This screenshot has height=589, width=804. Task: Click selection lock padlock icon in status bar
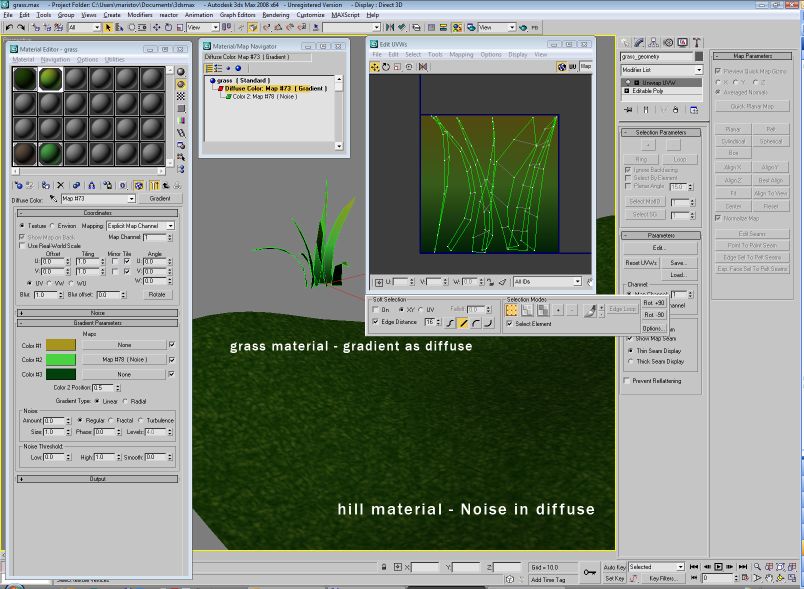(x=384, y=567)
